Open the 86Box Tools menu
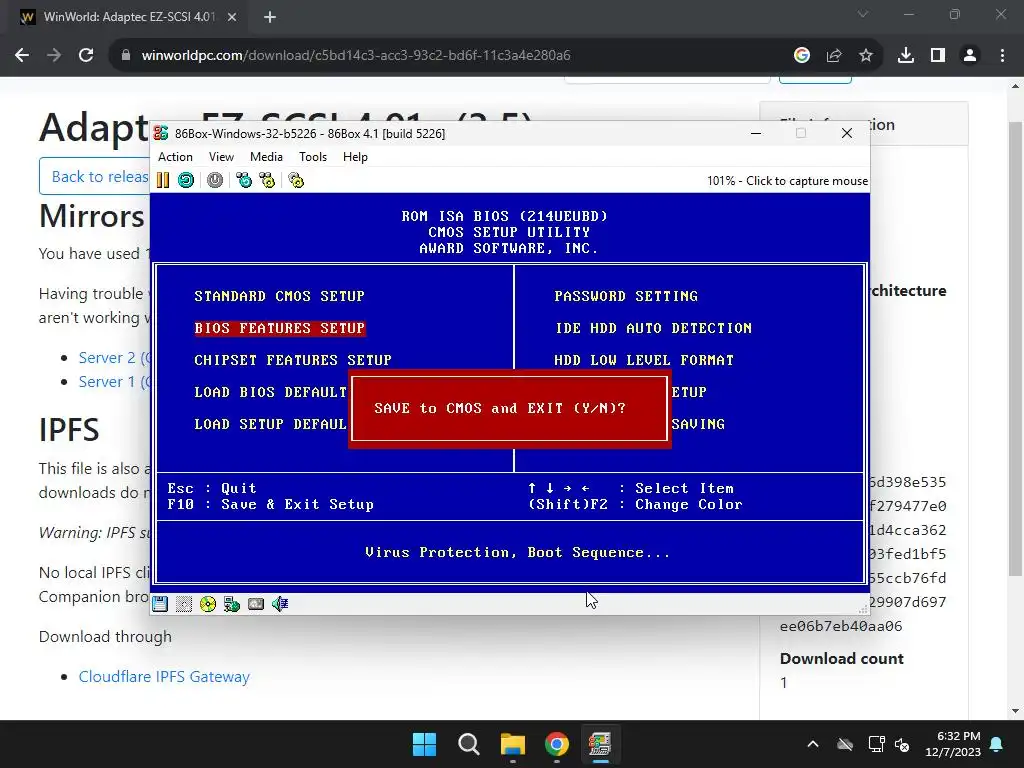Viewport: 1024px width, 768px height. [313, 157]
